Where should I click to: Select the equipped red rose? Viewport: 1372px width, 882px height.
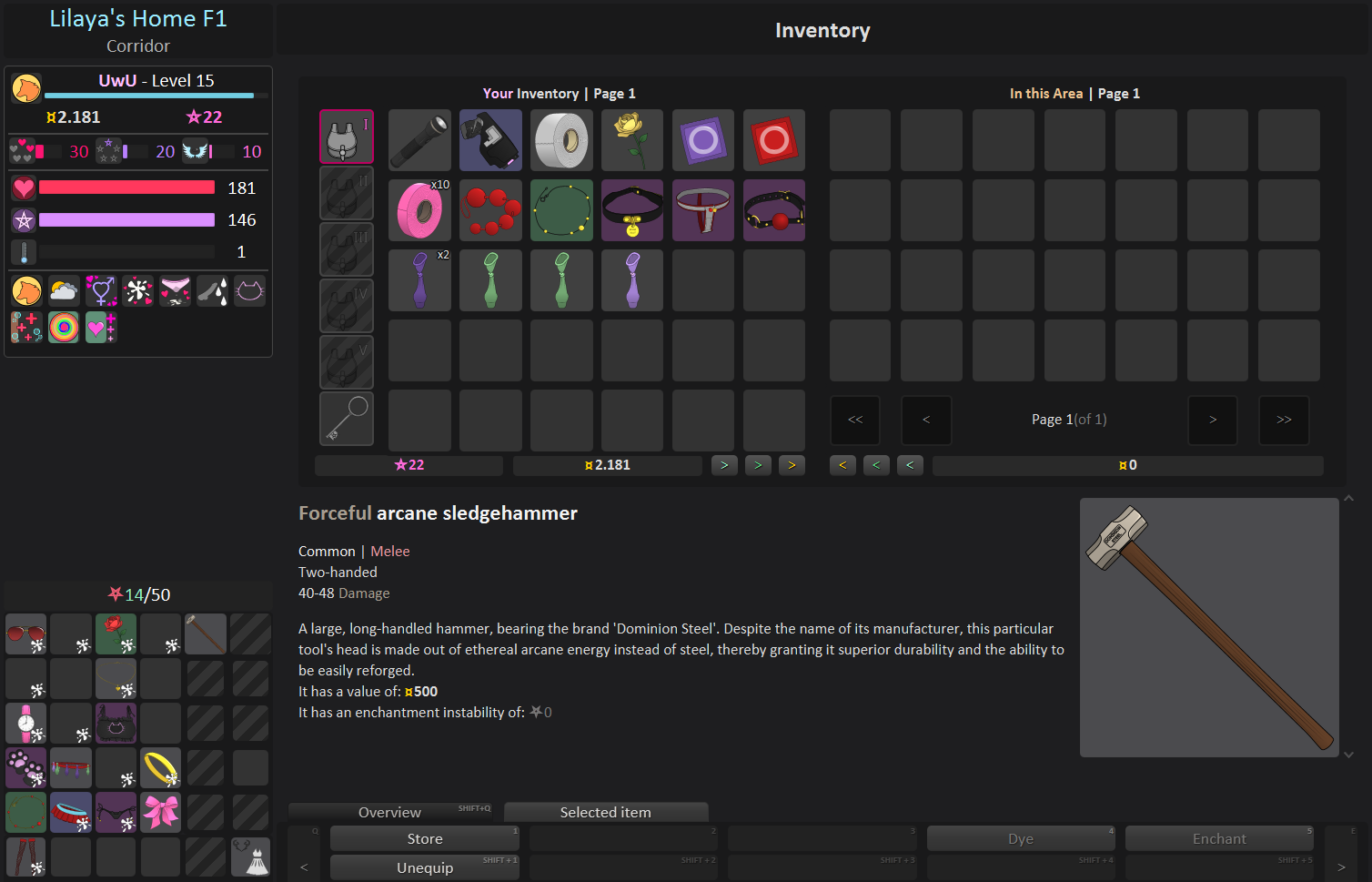pyautogui.click(x=116, y=634)
